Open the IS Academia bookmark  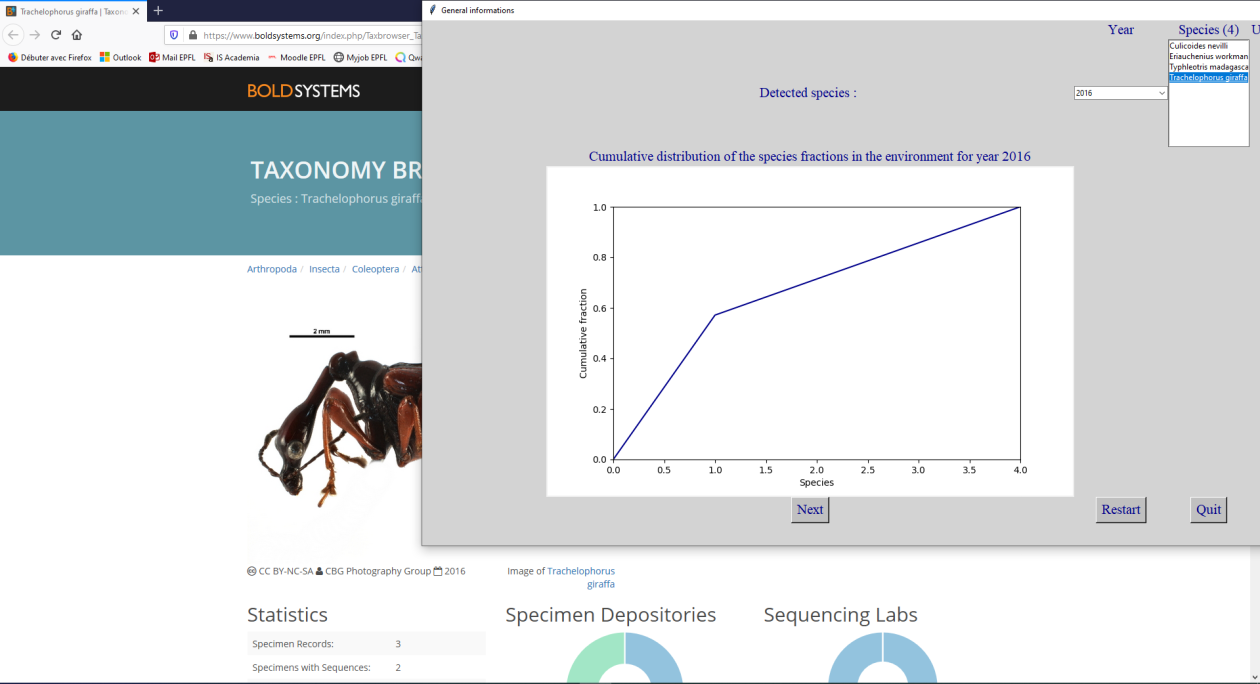(x=231, y=57)
